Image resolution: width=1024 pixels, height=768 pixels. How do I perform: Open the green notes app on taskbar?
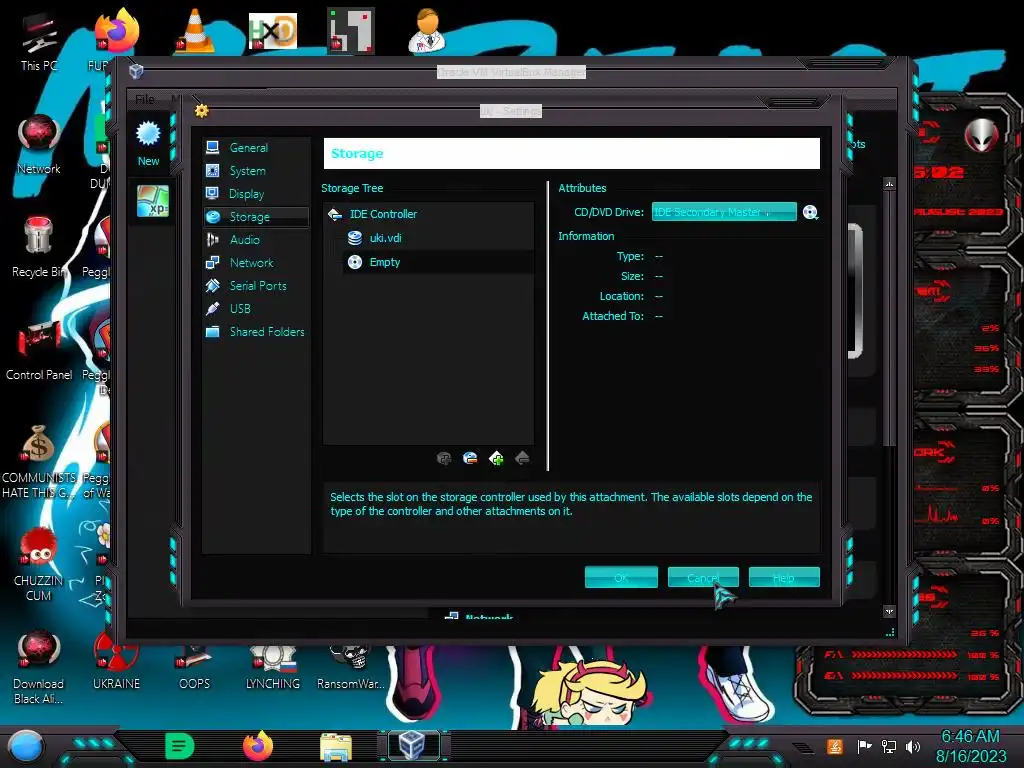pyautogui.click(x=180, y=746)
